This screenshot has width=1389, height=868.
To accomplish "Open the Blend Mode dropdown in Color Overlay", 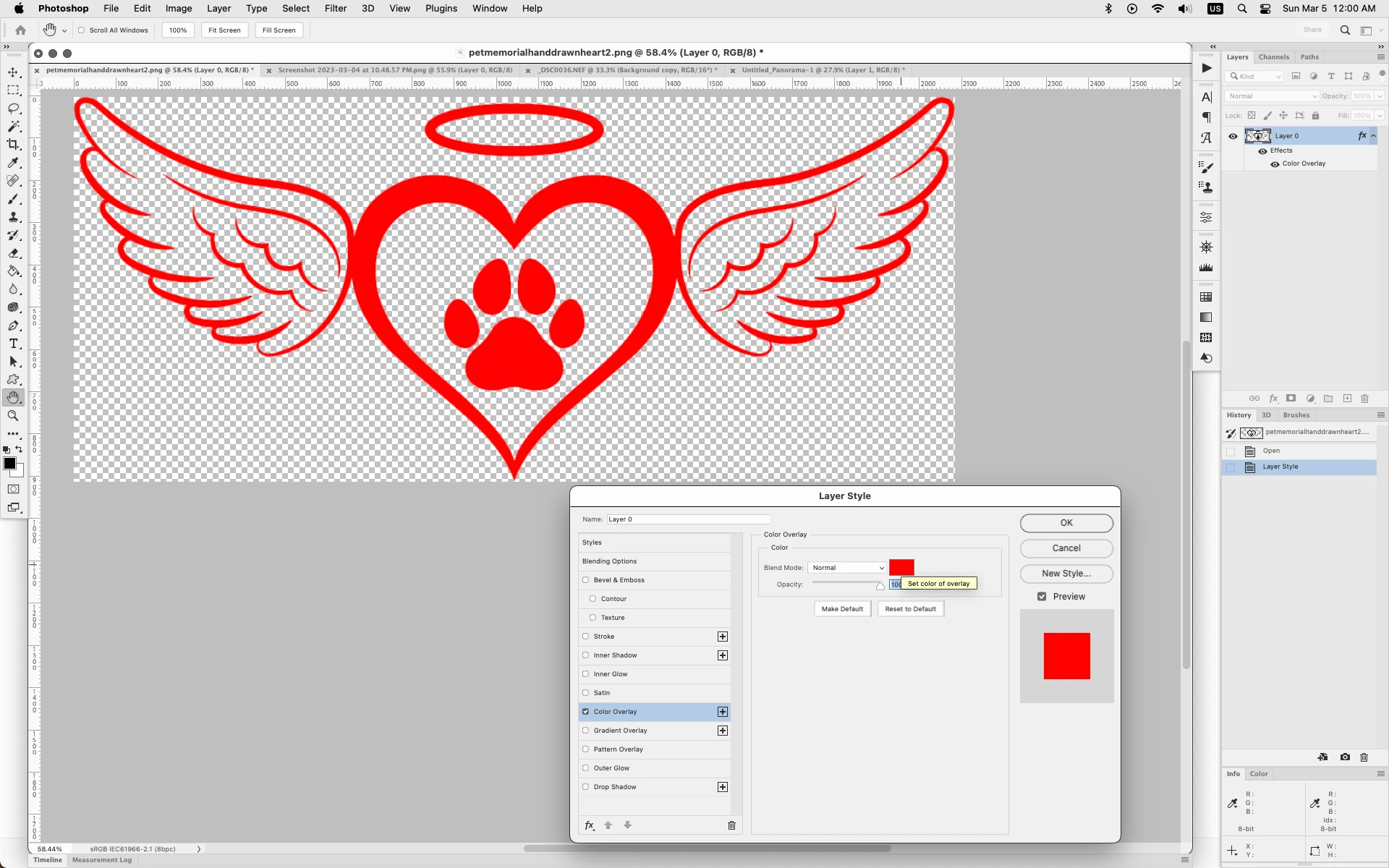I will (847, 568).
